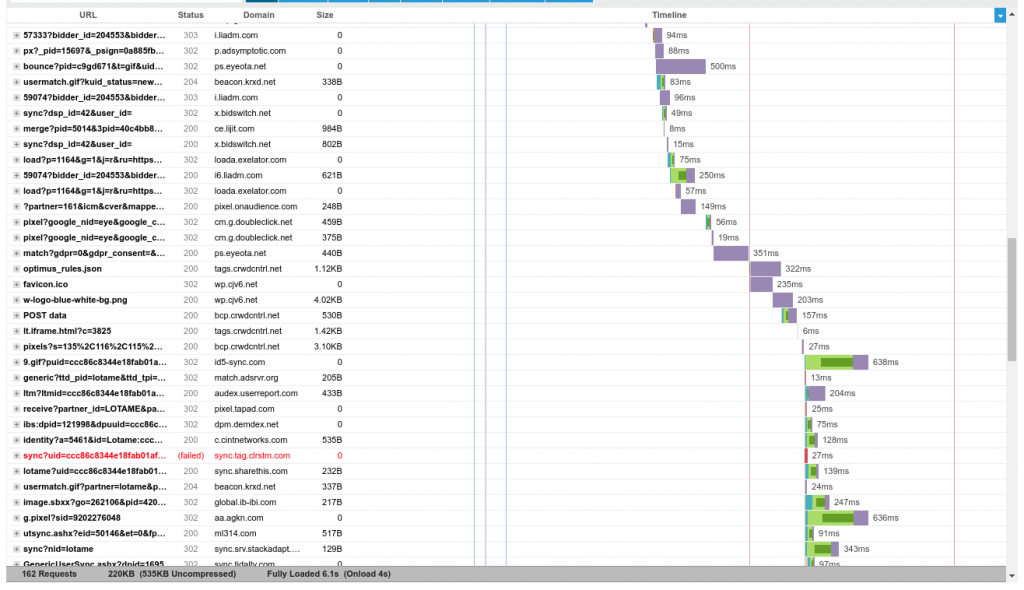Click the URL column header

click(x=88, y=15)
